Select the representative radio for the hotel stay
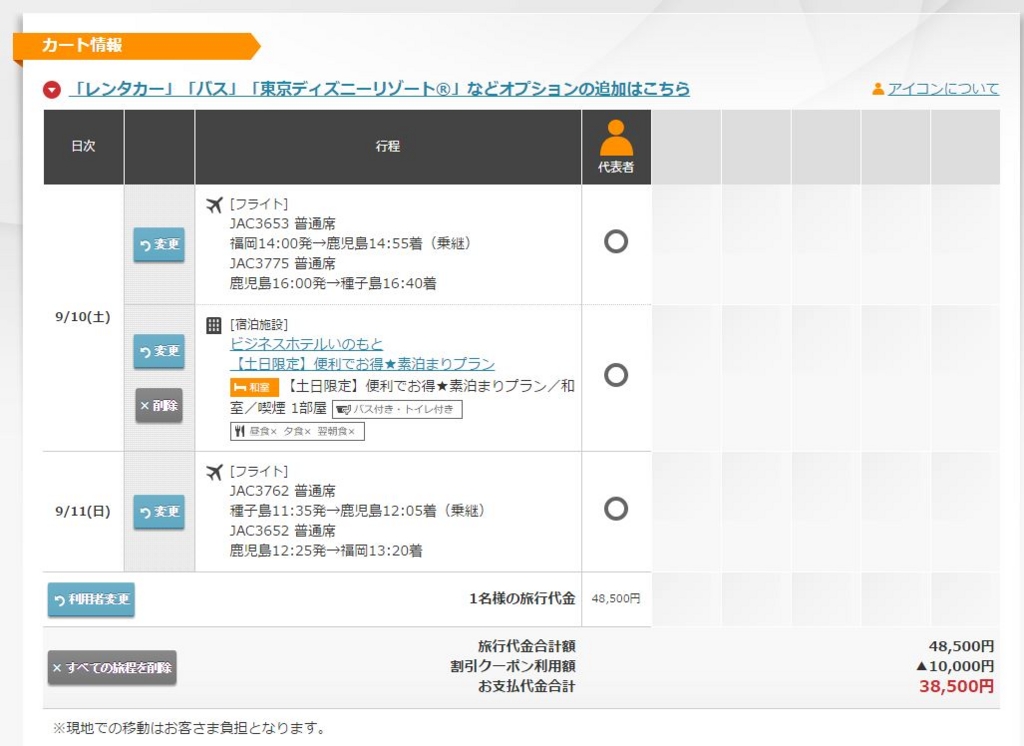This screenshot has width=1024, height=746. (616, 375)
